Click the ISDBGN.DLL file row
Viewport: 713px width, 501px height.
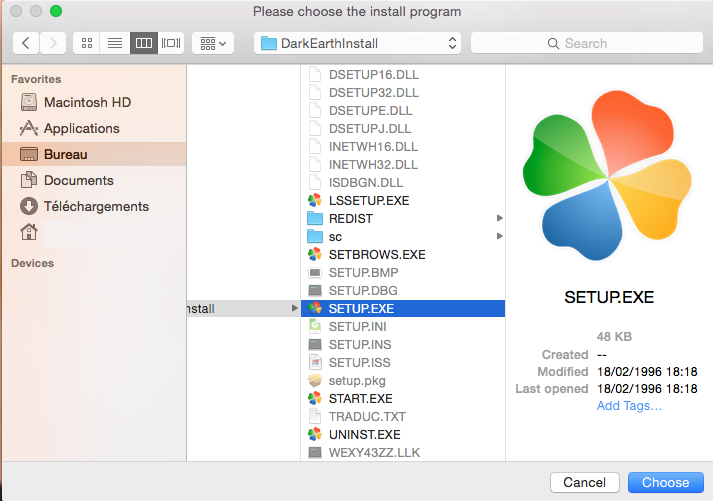pos(403,183)
